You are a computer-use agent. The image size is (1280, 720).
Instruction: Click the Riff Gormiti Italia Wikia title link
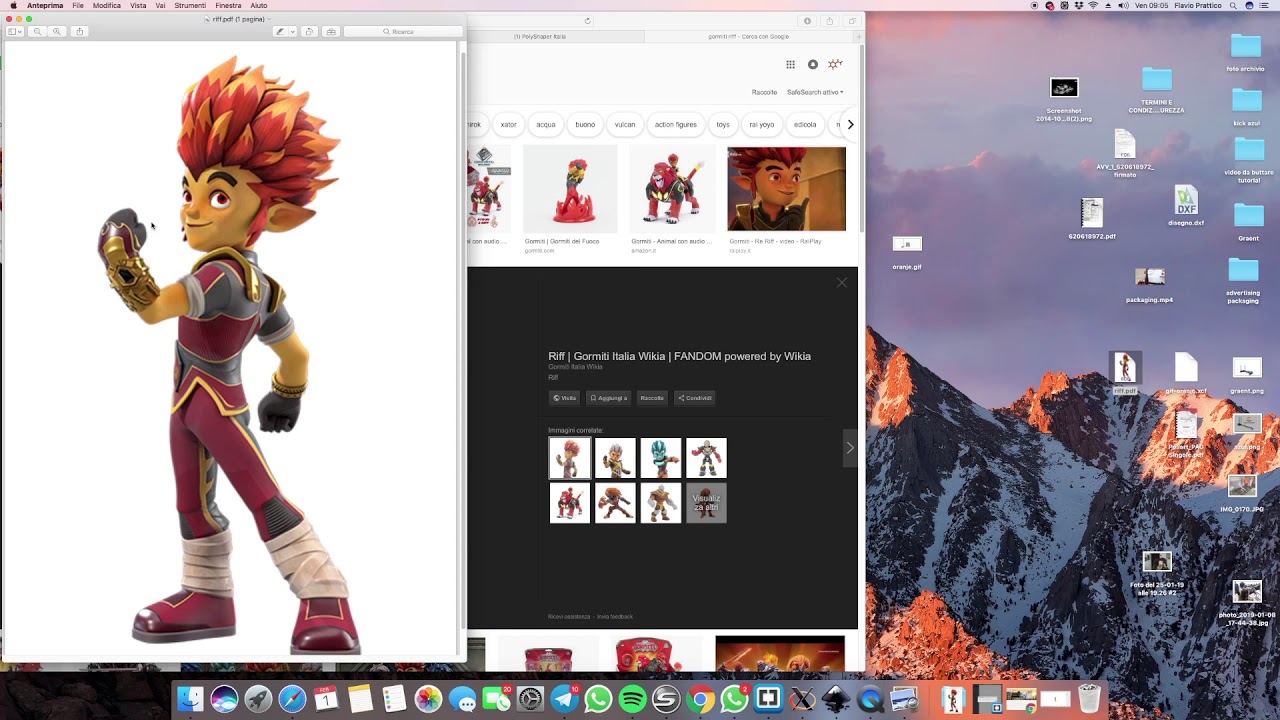(679, 356)
